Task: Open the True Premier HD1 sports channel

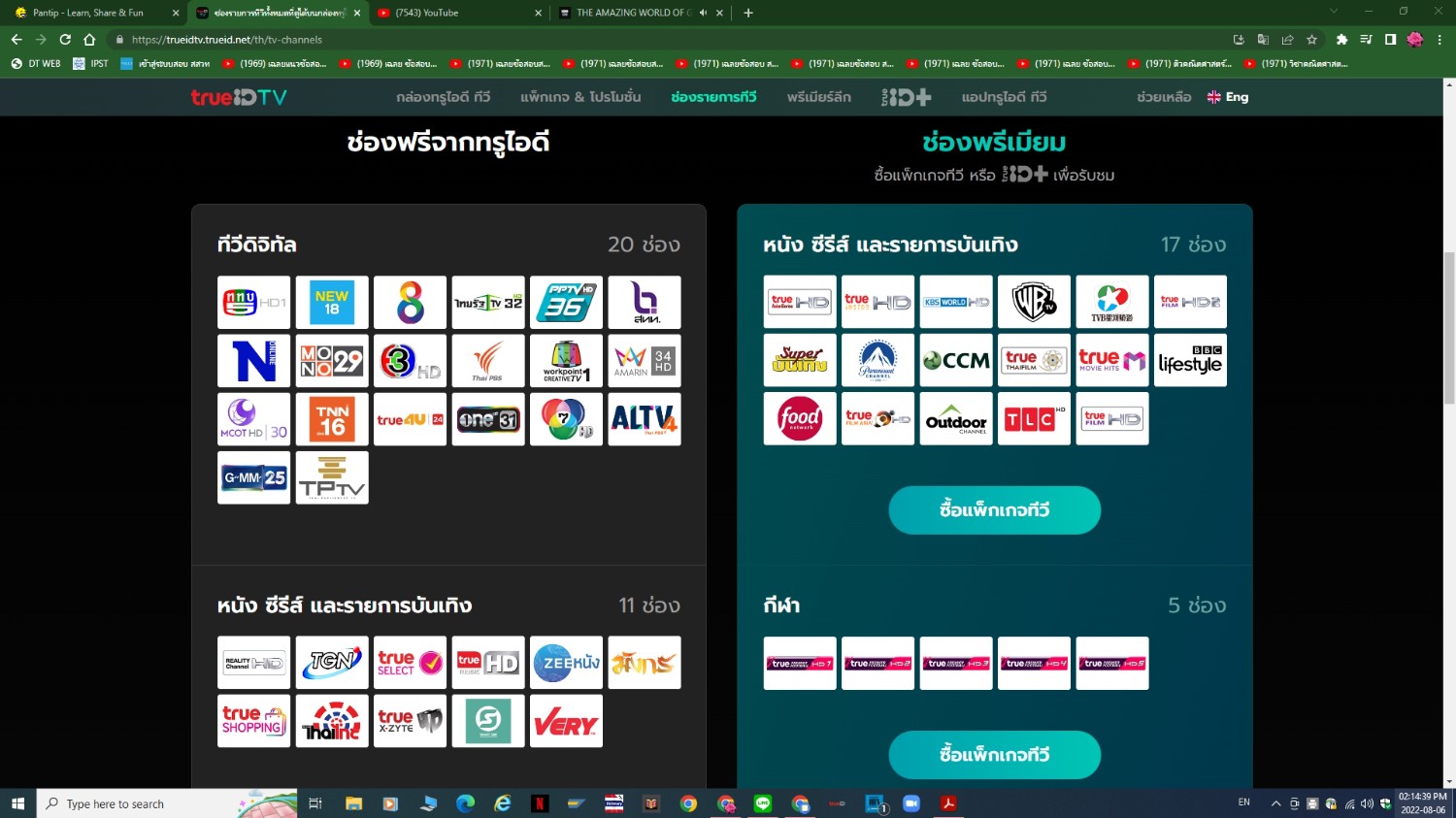Action: point(800,664)
